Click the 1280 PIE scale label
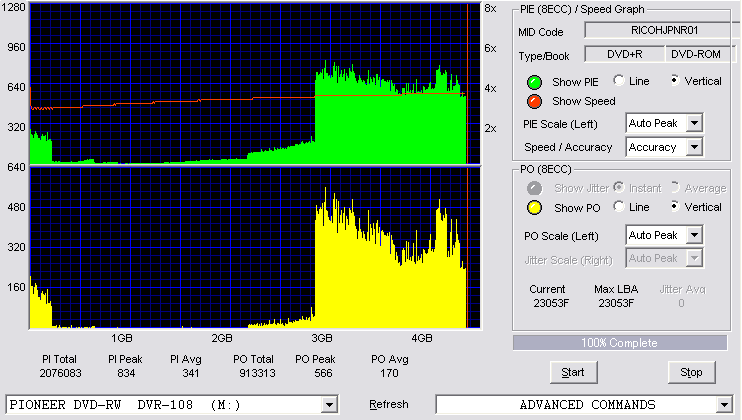 click(14, 7)
